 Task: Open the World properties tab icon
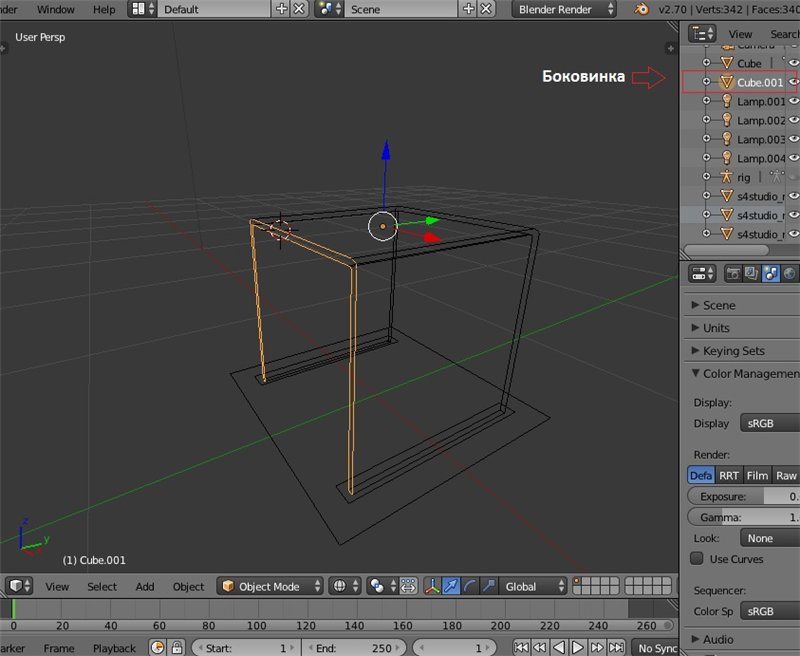[790, 273]
